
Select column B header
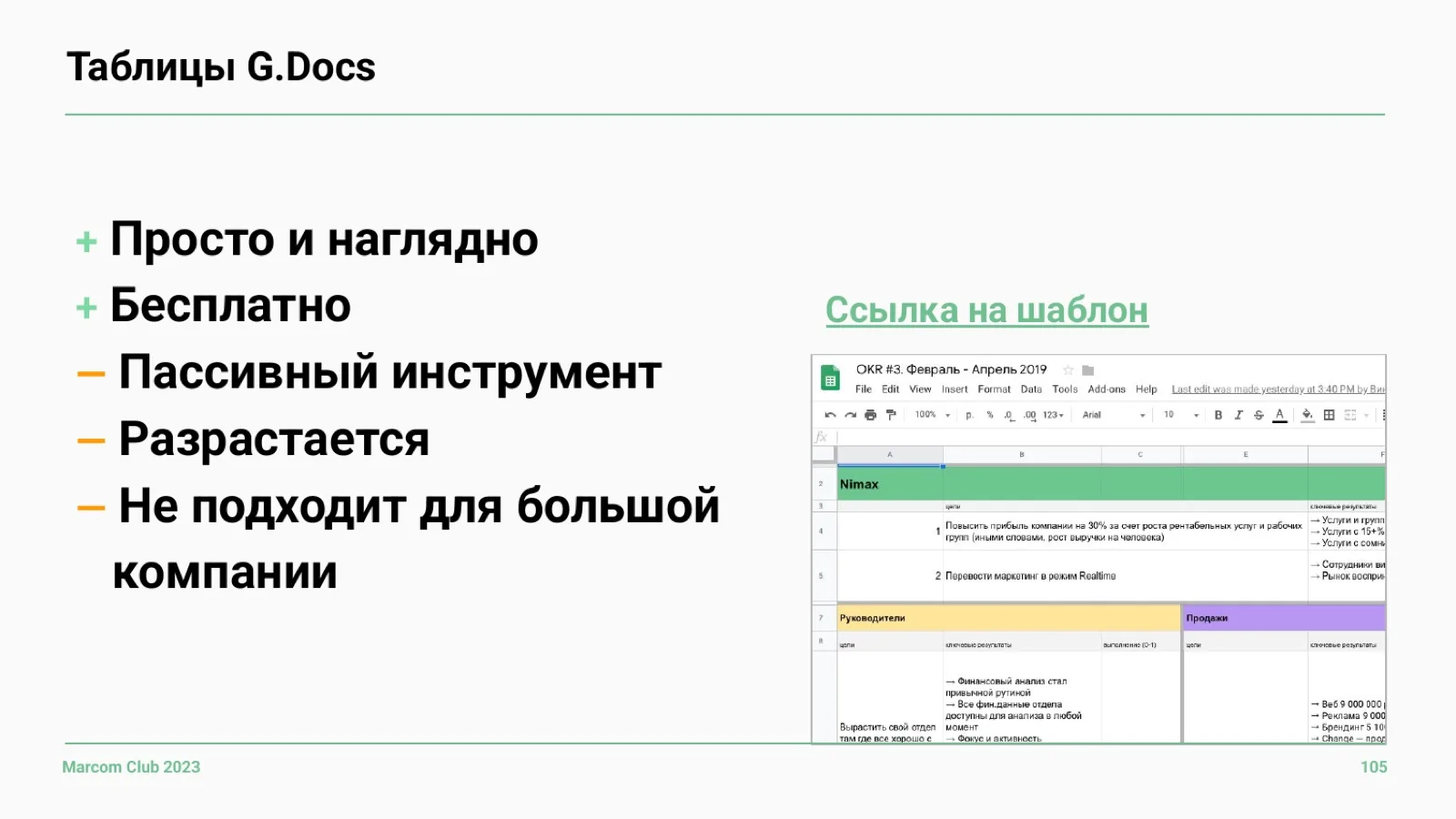click(x=1022, y=454)
